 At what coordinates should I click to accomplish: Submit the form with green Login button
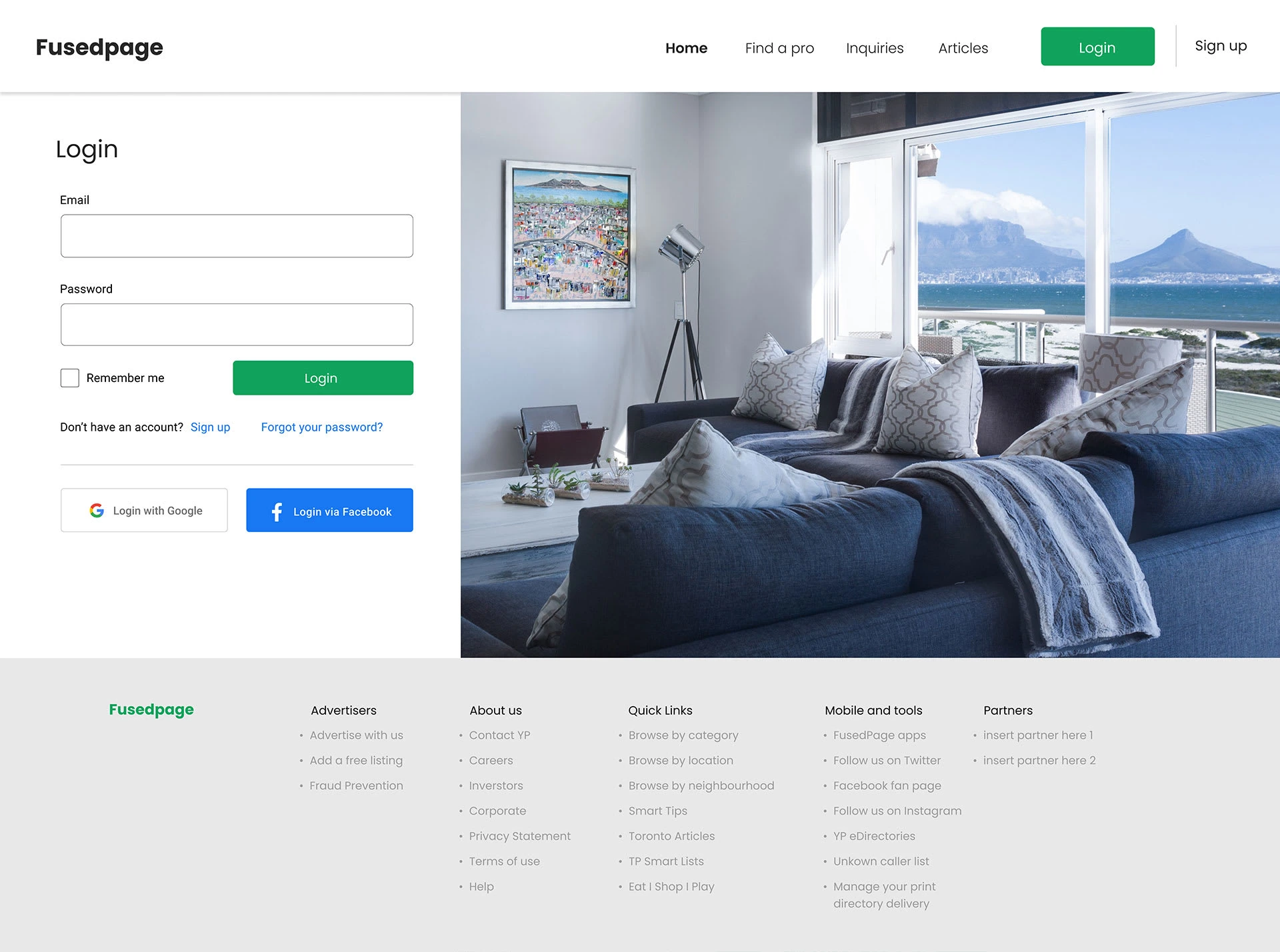(323, 378)
